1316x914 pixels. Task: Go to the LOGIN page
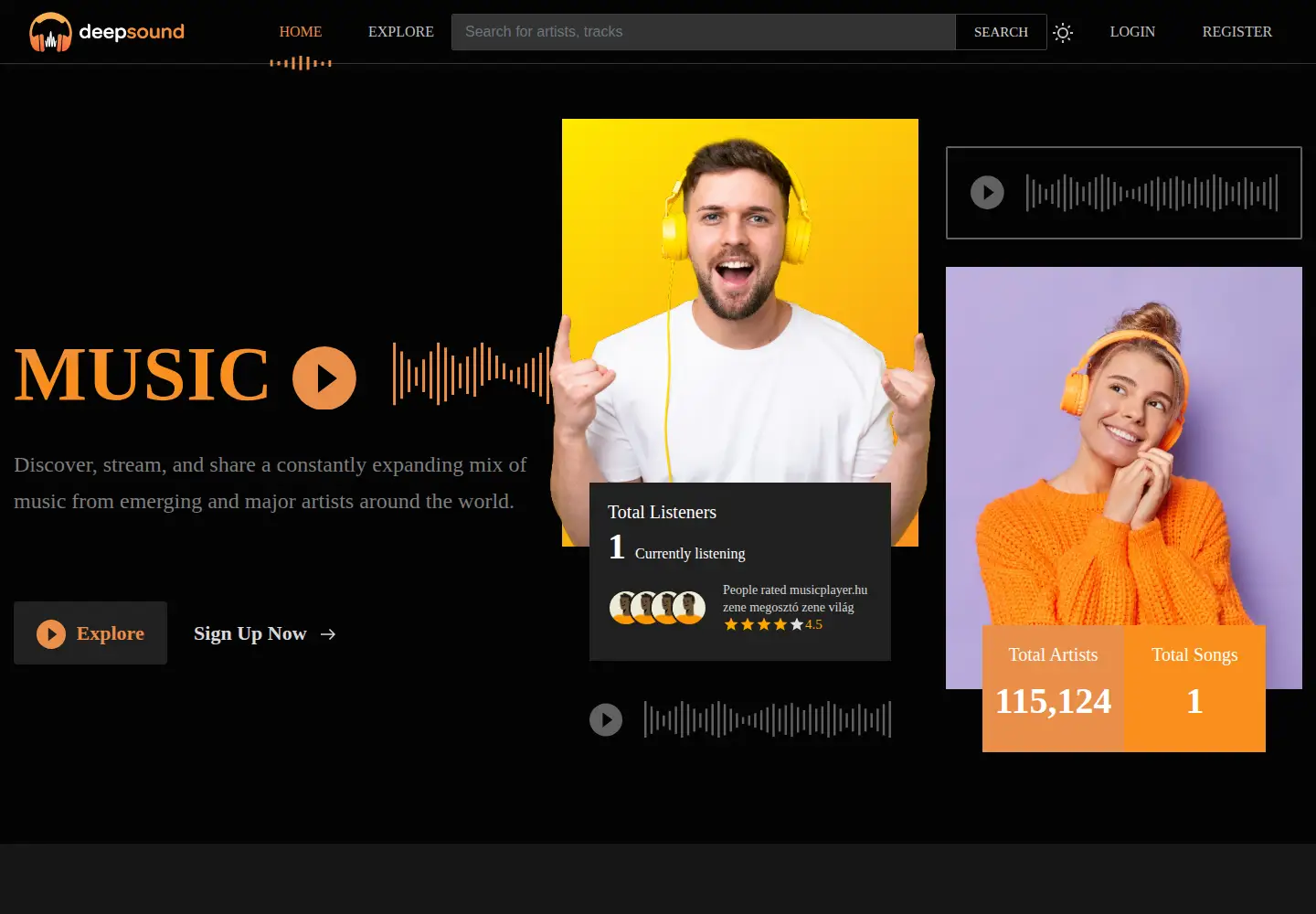(x=1132, y=32)
